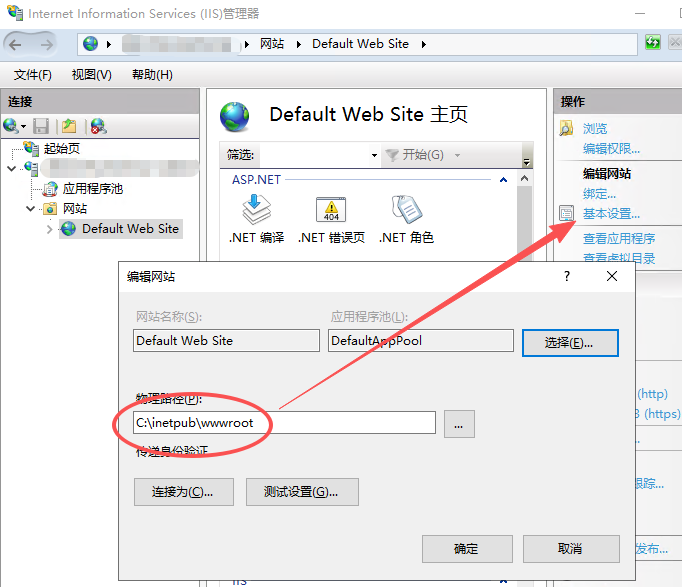The width and height of the screenshot is (682, 587).
Task: Select 网站 node in the connections tree
Action: 75,209
